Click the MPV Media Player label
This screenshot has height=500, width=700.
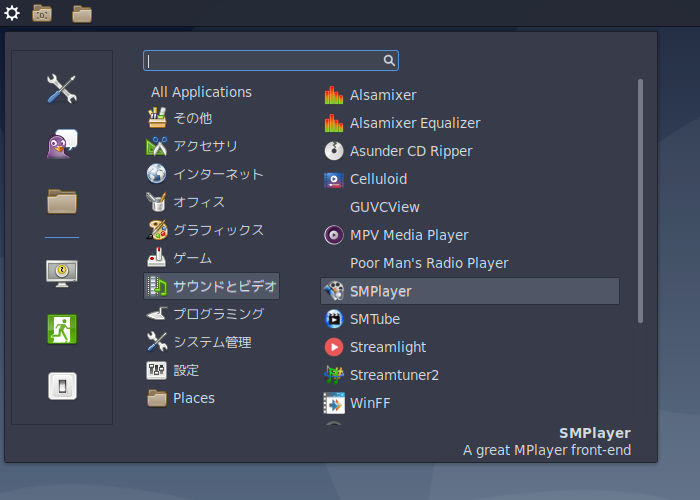tap(409, 235)
